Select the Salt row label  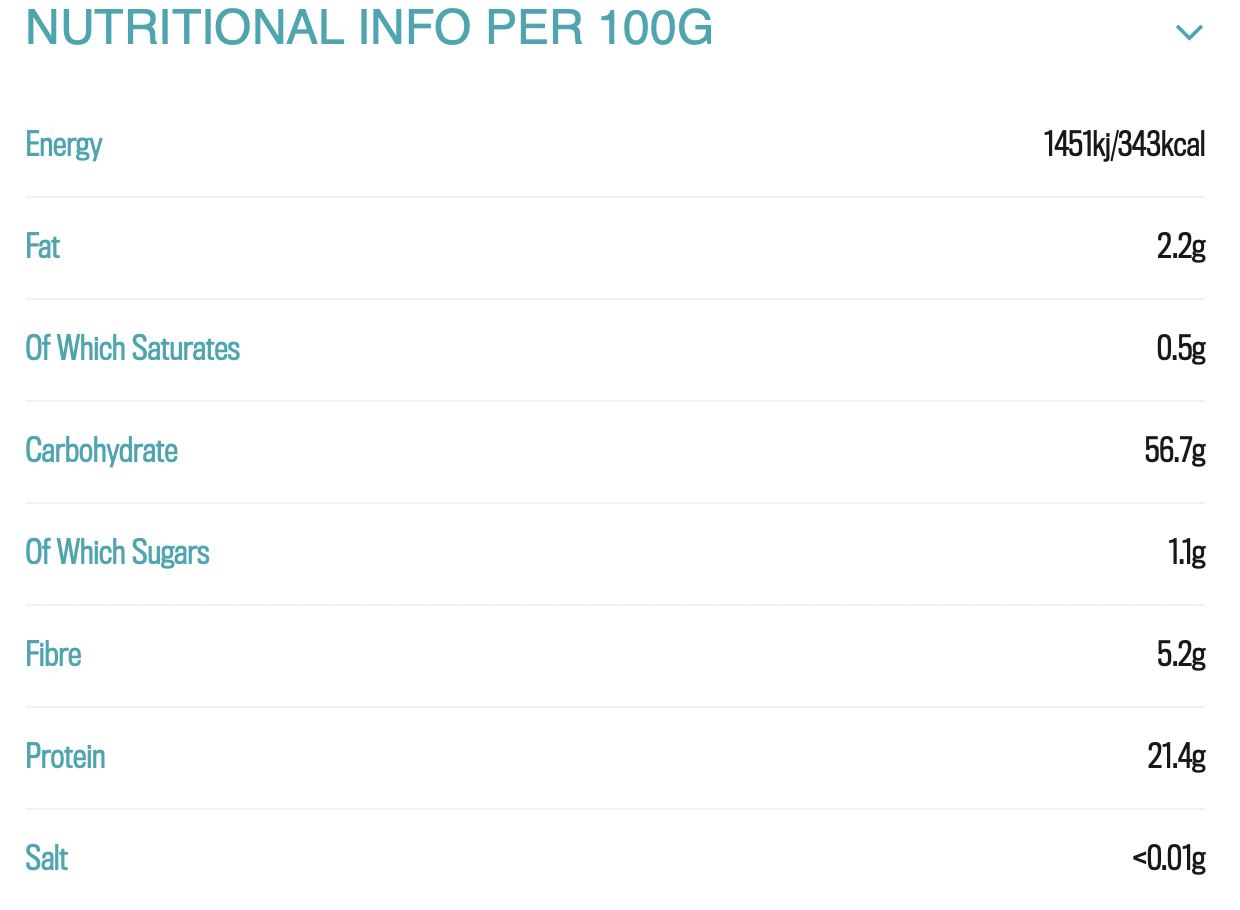47,859
